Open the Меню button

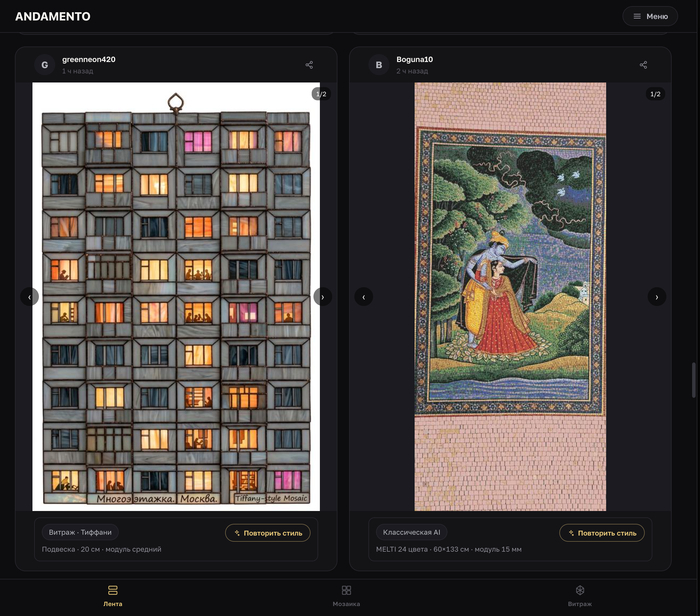[x=650, y=17]
